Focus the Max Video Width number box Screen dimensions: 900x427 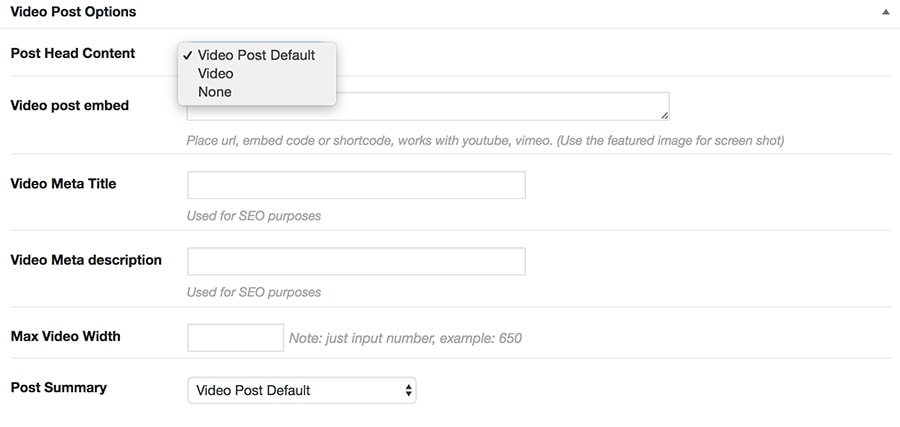click(235, 337)
